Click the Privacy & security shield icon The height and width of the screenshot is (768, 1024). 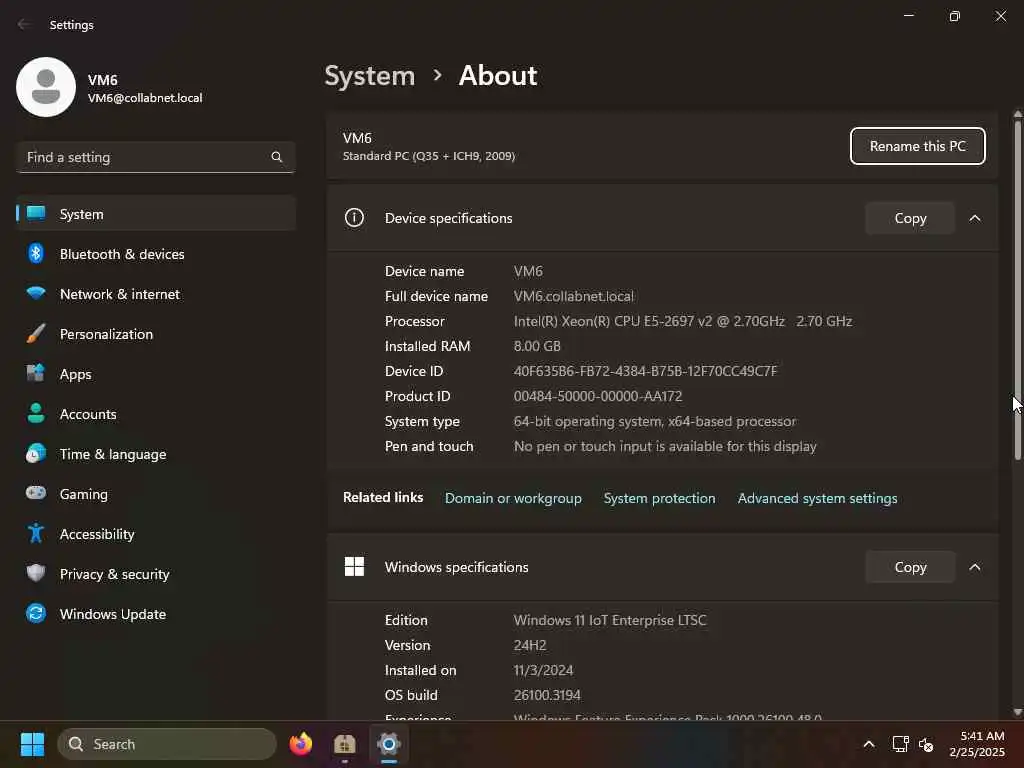[36, 573]
